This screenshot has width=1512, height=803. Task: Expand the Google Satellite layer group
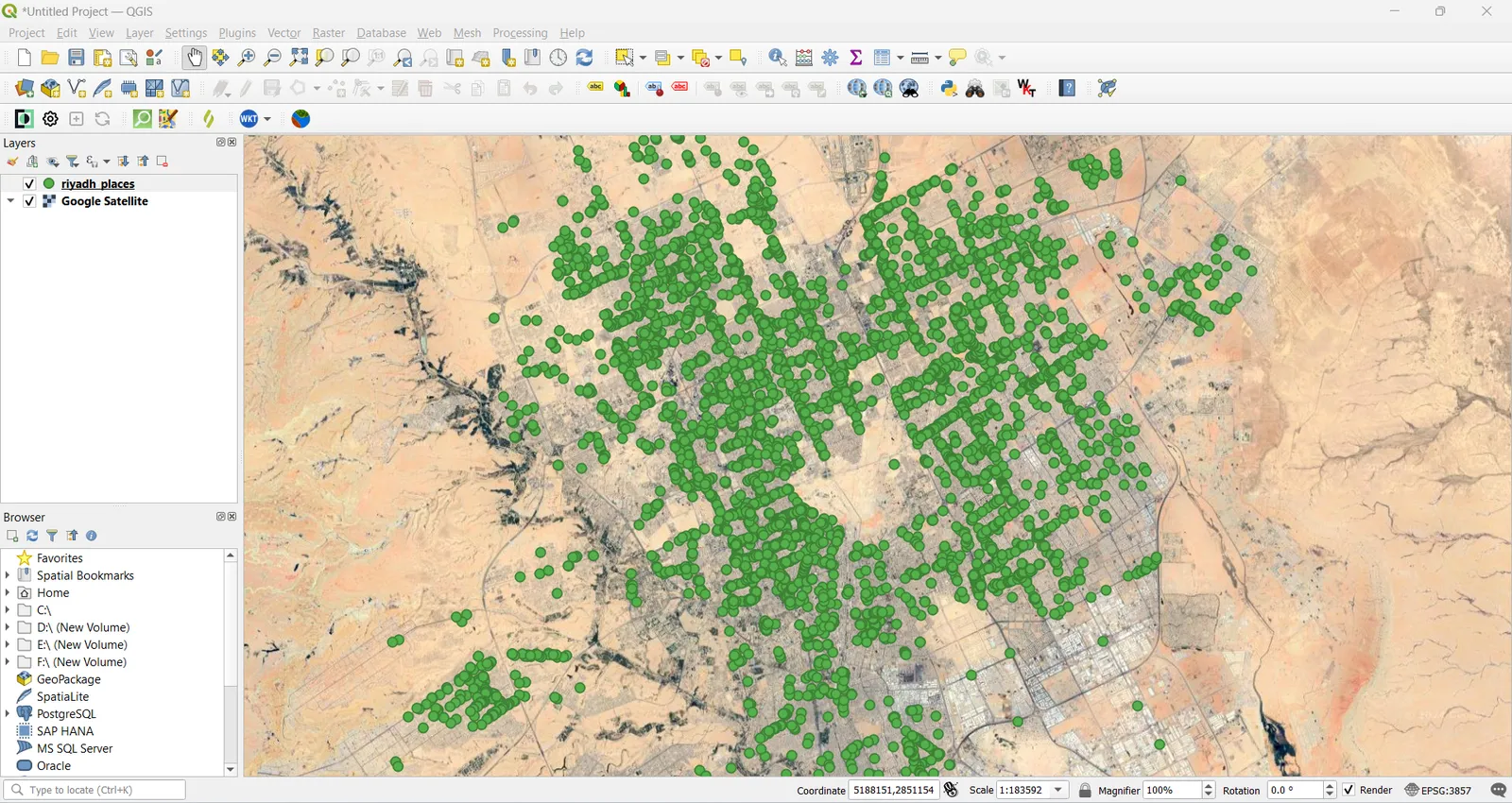(x=10, y=201)
